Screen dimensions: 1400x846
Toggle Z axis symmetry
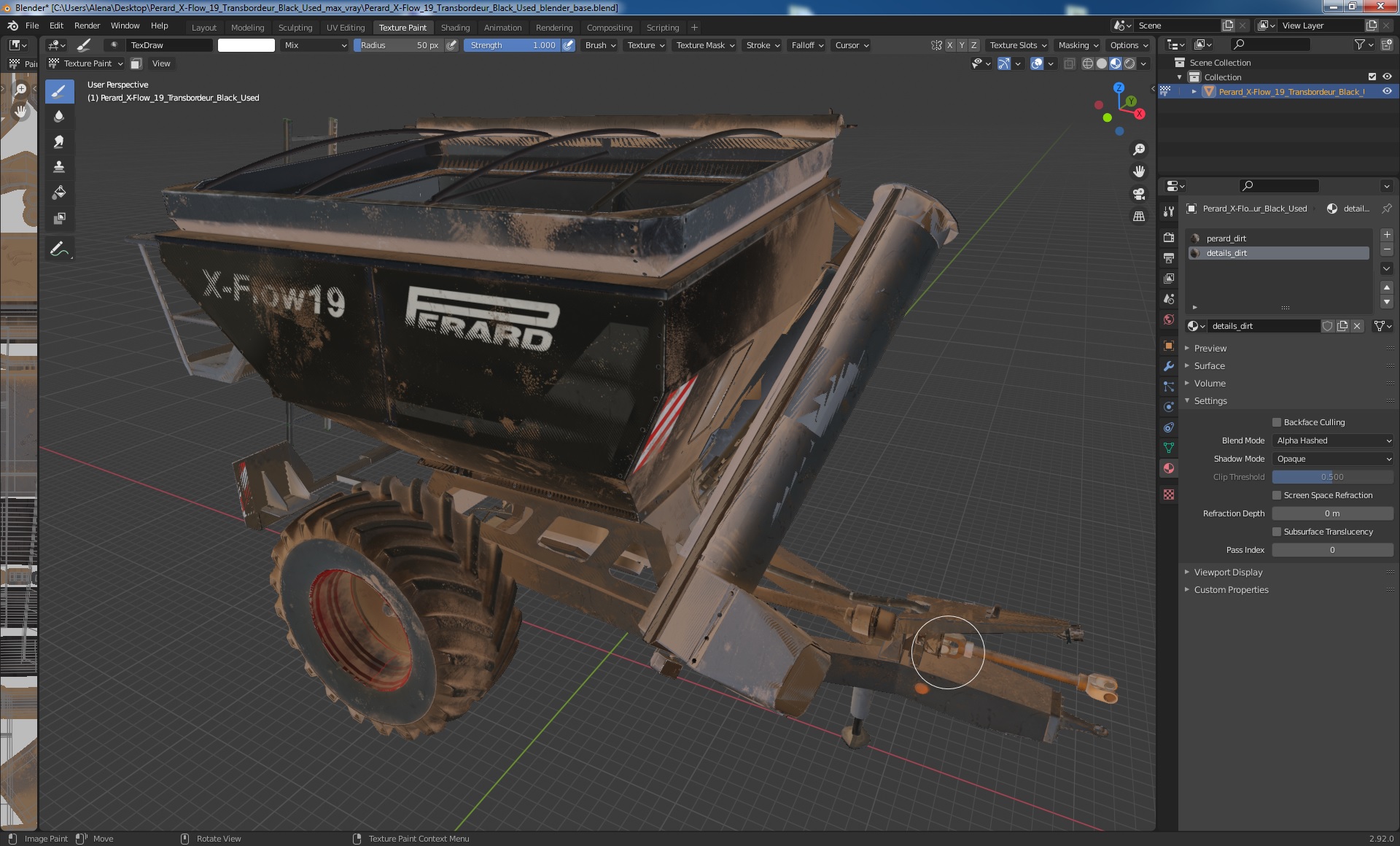pyautogui.click(x=973, y=45)
